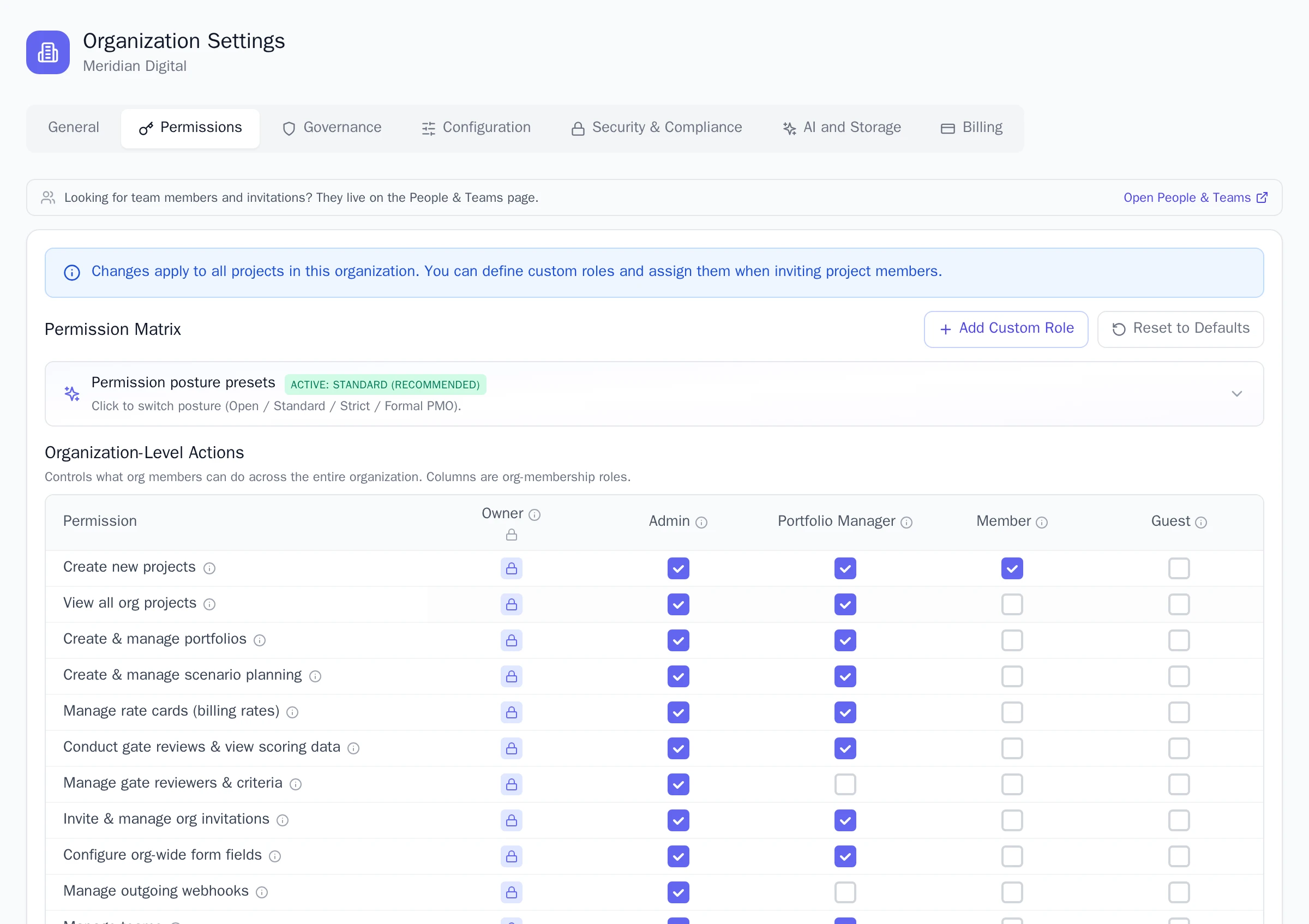Click info icon next to Invite & manage org invitations
1309x924 pixels.
282,820
